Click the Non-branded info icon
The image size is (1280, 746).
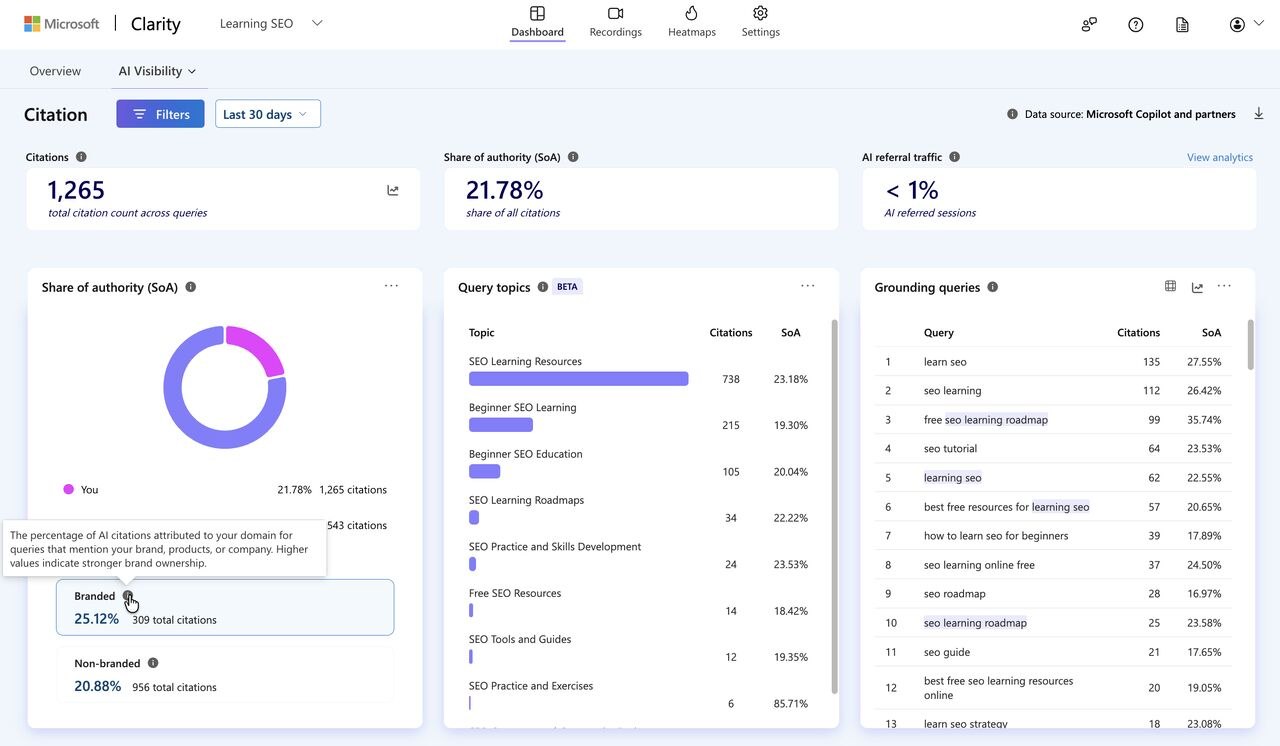click(x=153, y=662)
